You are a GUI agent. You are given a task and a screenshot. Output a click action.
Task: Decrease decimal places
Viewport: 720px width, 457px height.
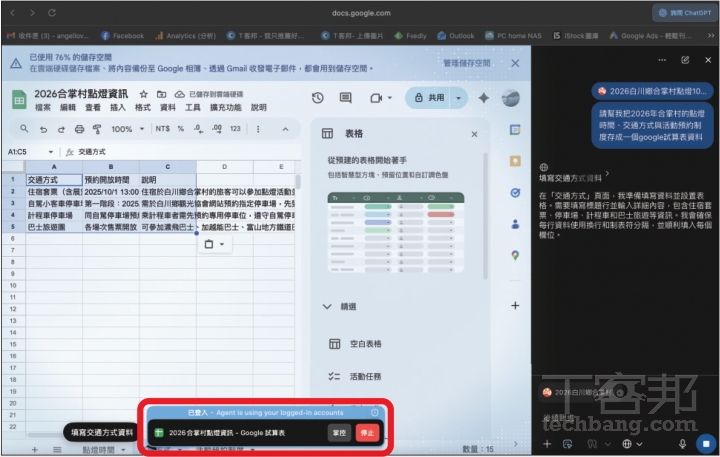pos(198,129)
